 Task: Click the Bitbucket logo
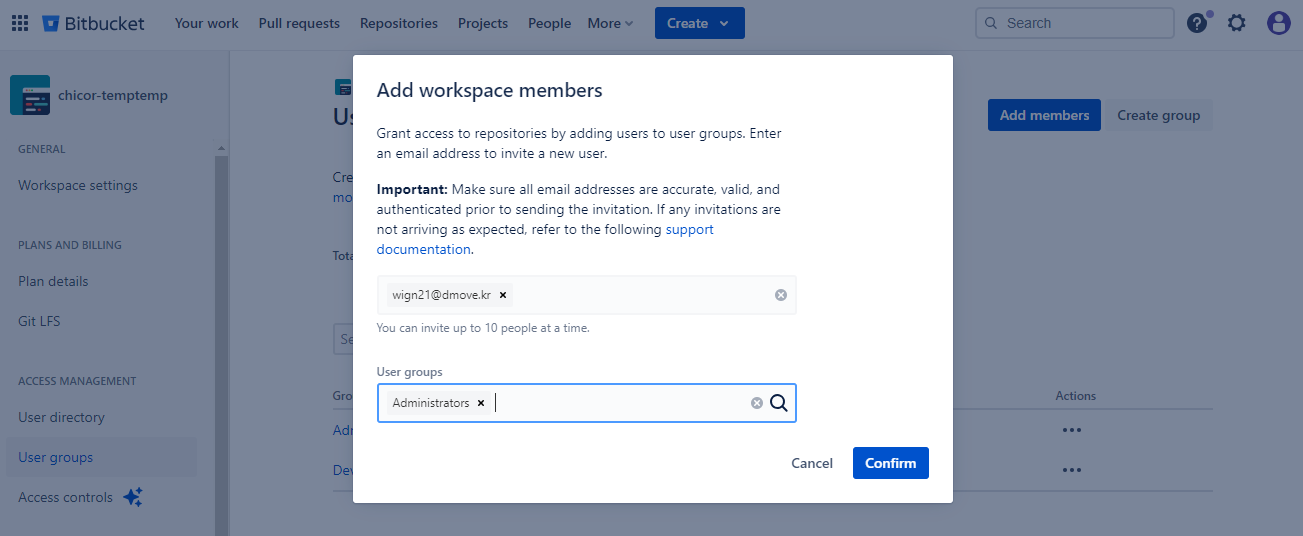[94, 23]
